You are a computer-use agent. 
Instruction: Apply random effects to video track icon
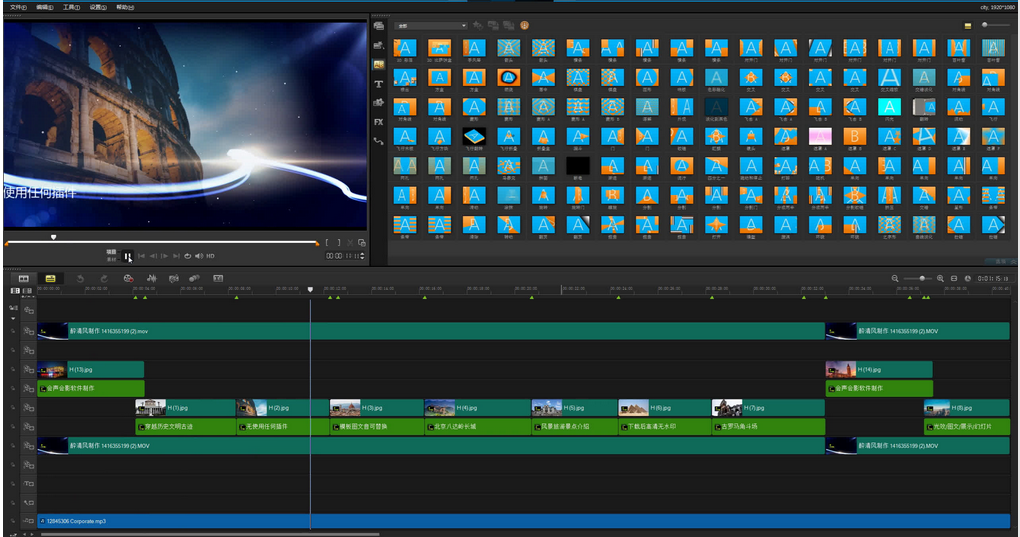click(x=509, y=25)
